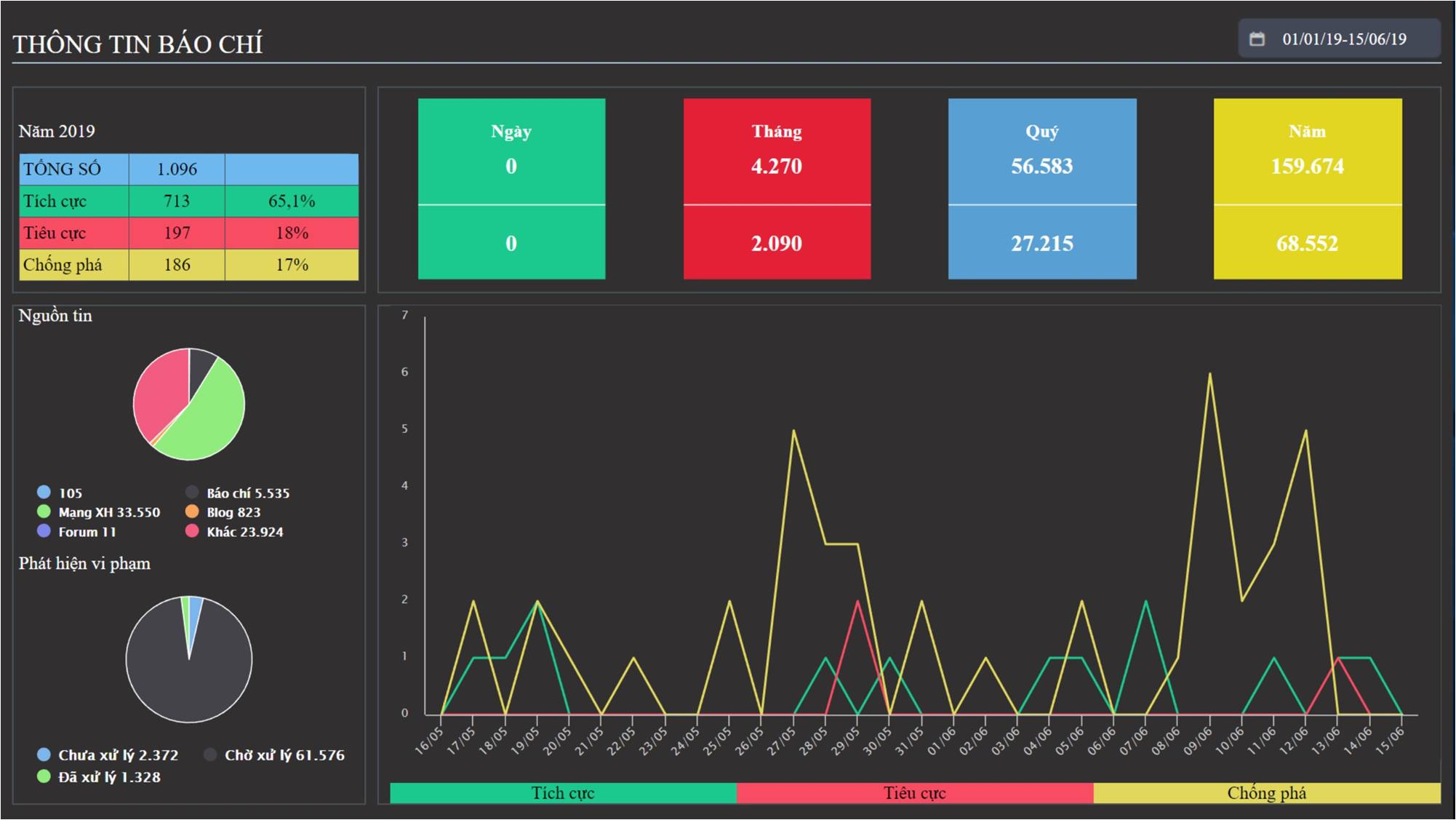The image size is (1456, 820).
Task: Click the yellow Năm card value 159.674
Action: 1307,167
